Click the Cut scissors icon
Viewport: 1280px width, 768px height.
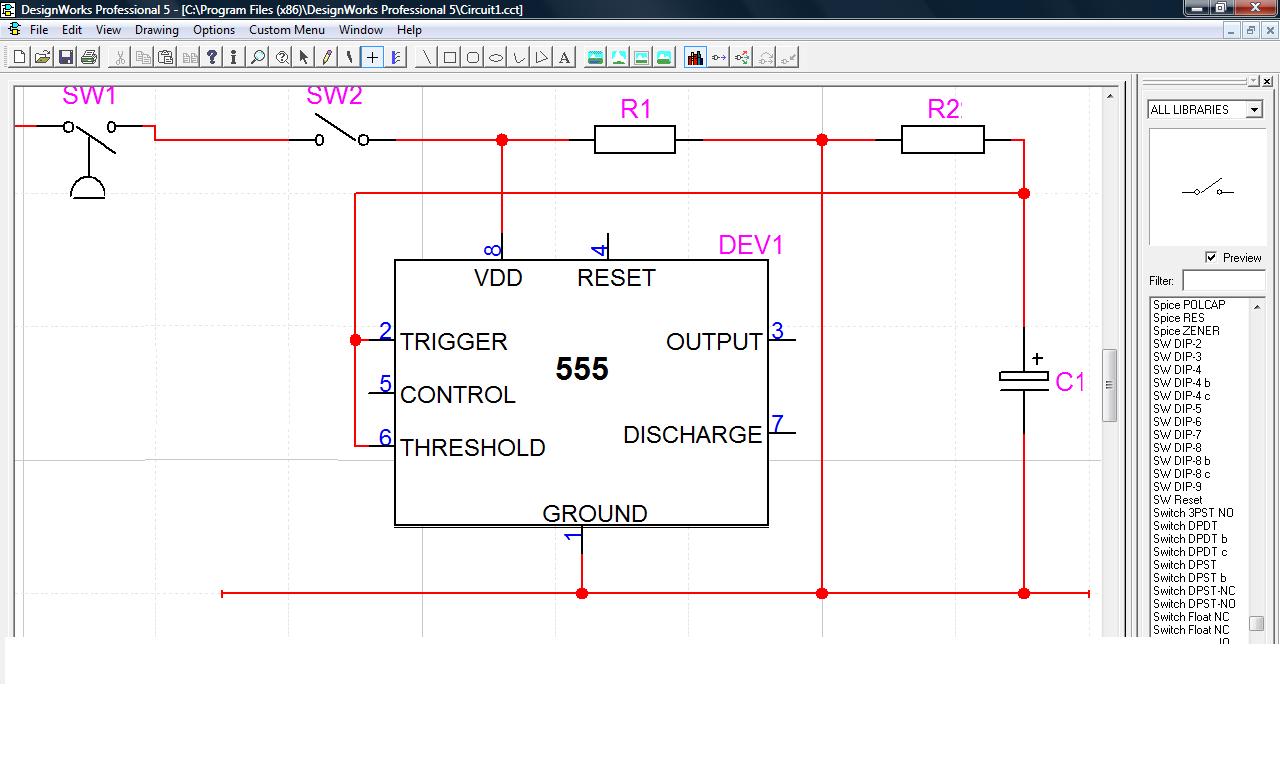pyautogui.click(x=120, y=57)
